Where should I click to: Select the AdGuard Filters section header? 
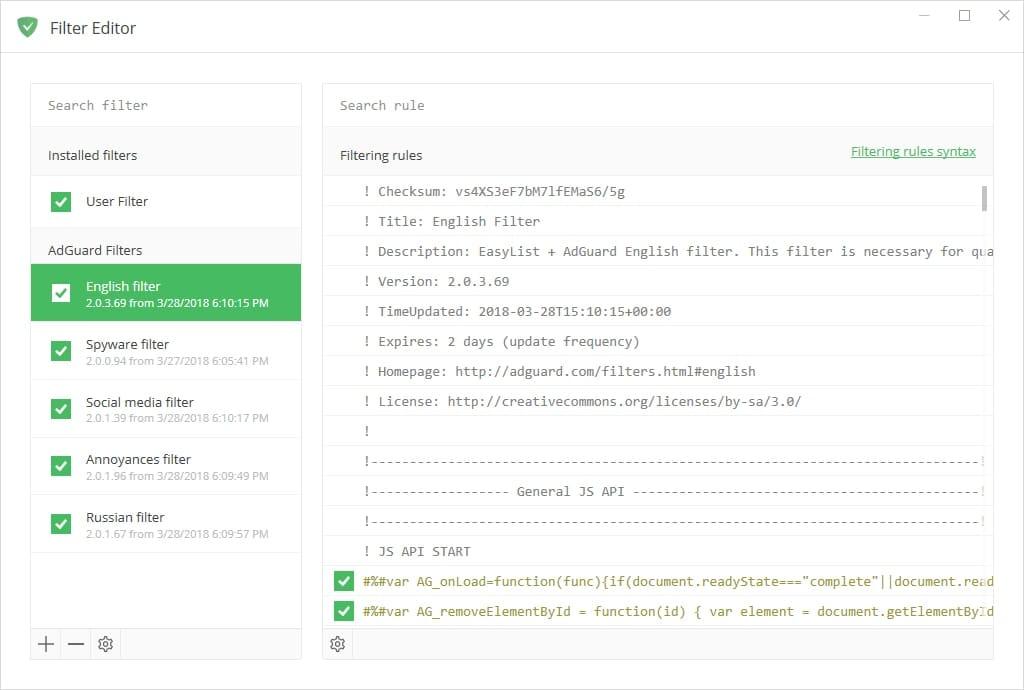(x=96, y=249)
